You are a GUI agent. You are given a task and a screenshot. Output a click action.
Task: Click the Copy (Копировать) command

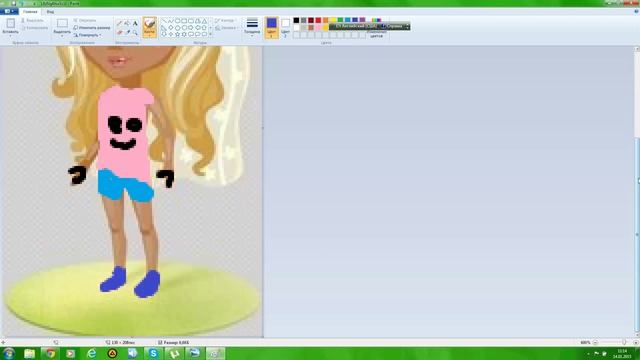point(34,28)
